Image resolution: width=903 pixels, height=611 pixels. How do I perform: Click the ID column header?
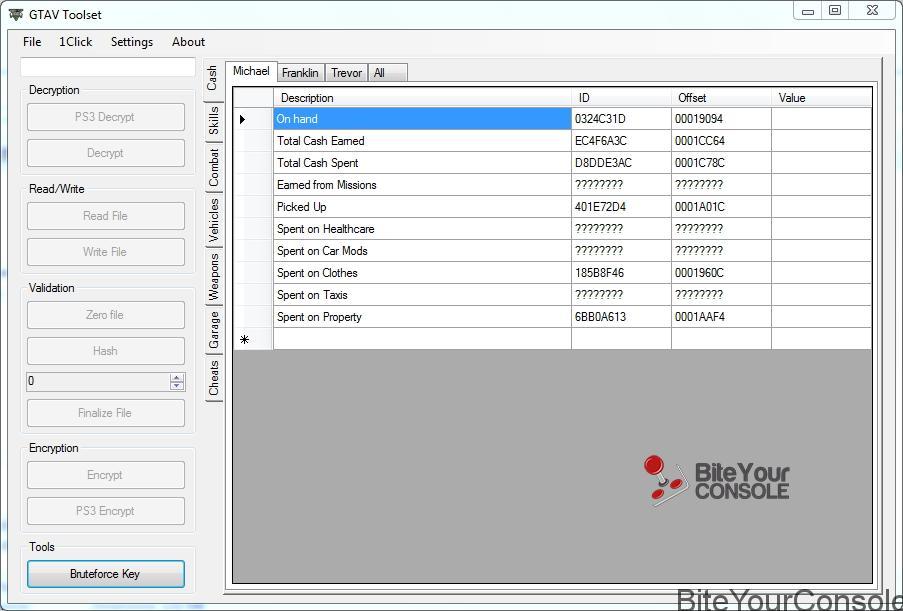point(621,98)
